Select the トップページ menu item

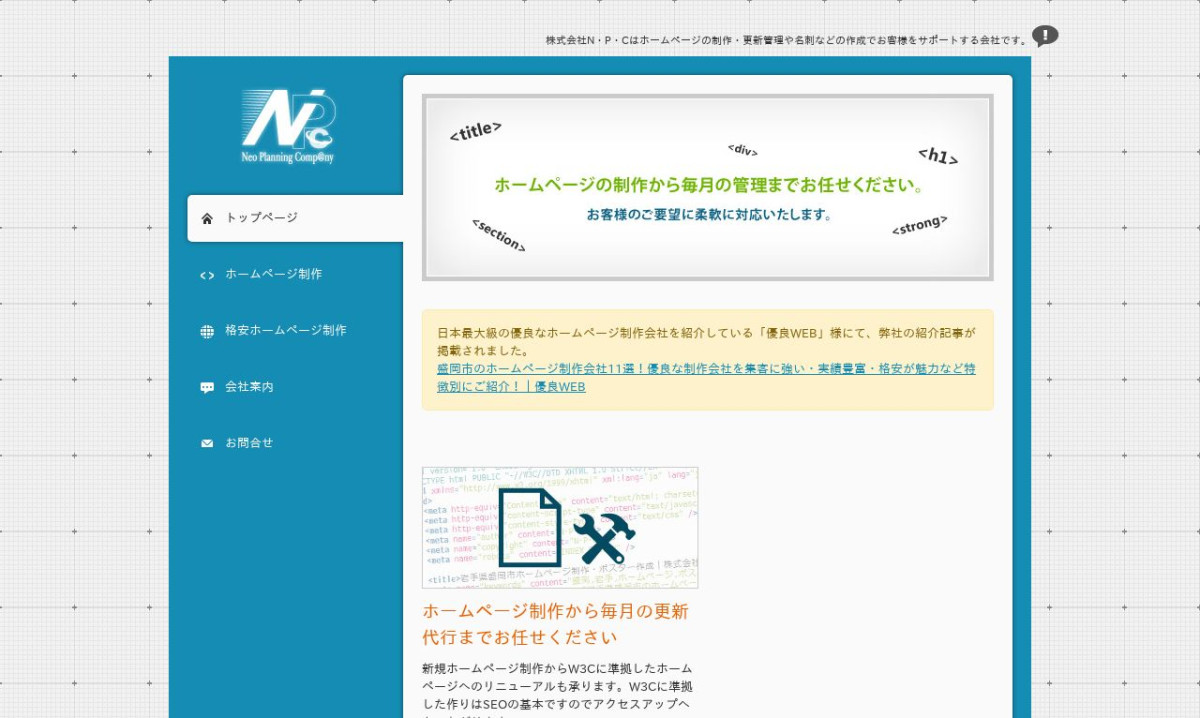click(261, 218)
